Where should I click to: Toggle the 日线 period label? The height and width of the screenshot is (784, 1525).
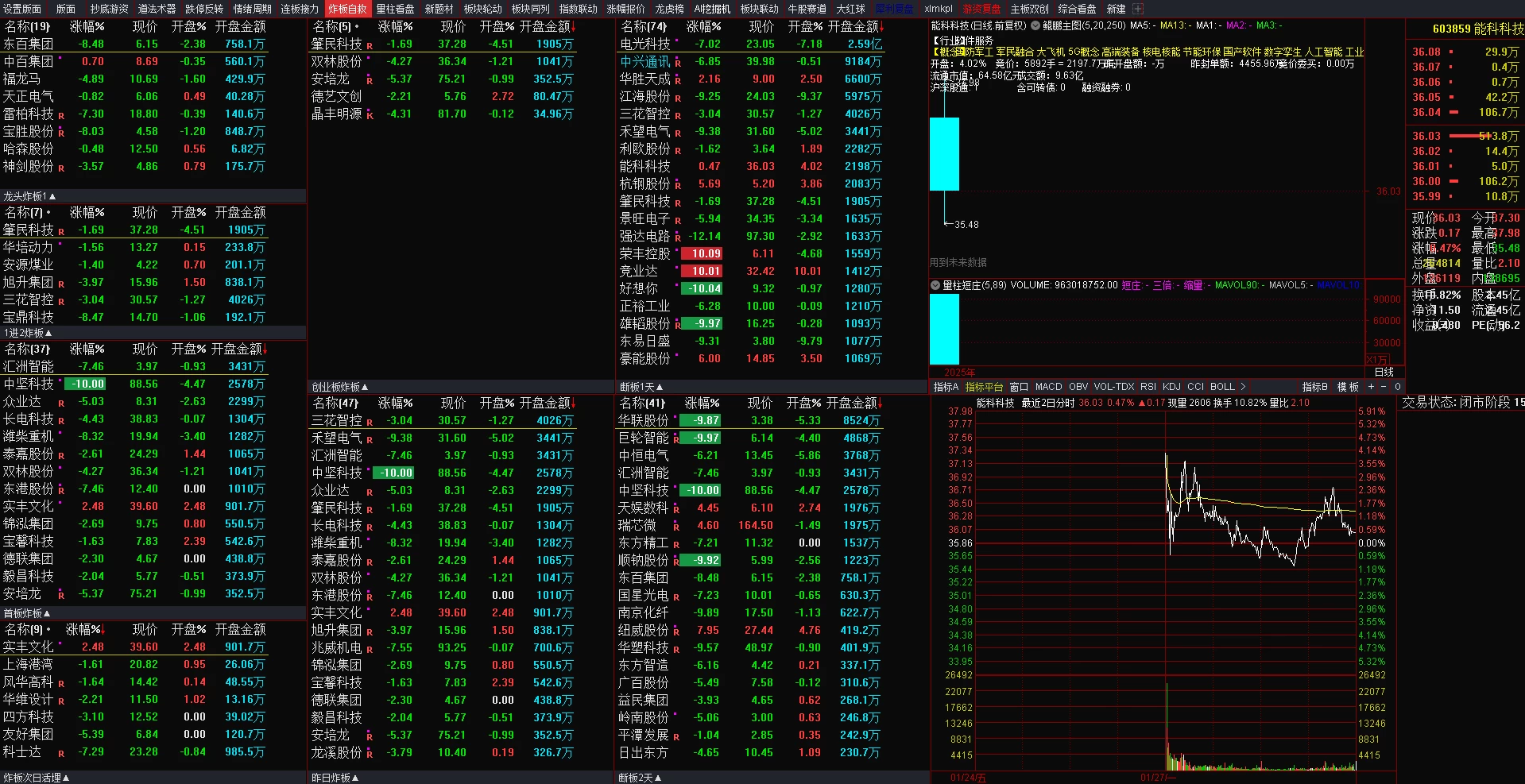coord(1384,372)
